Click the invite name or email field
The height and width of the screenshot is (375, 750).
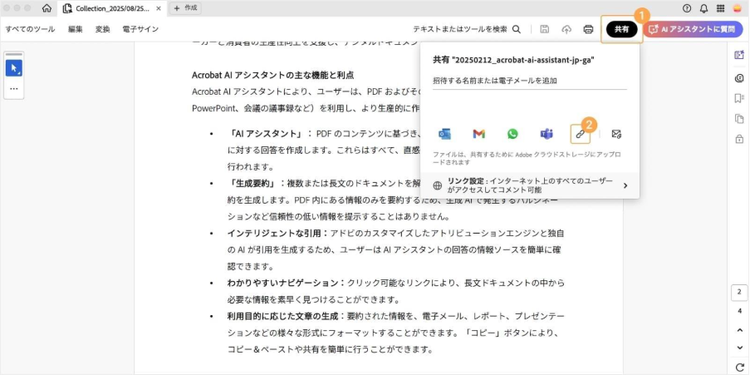[x=529, y=81]
